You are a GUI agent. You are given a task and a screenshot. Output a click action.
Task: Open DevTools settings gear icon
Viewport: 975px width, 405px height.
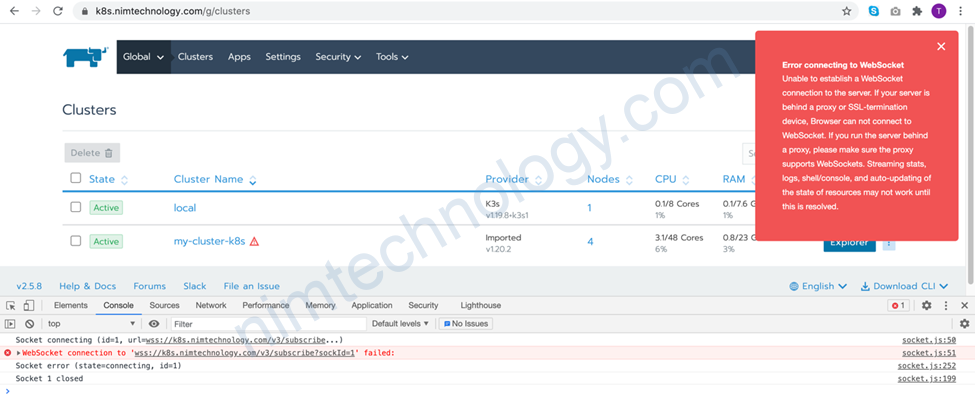tap(926, 306)
